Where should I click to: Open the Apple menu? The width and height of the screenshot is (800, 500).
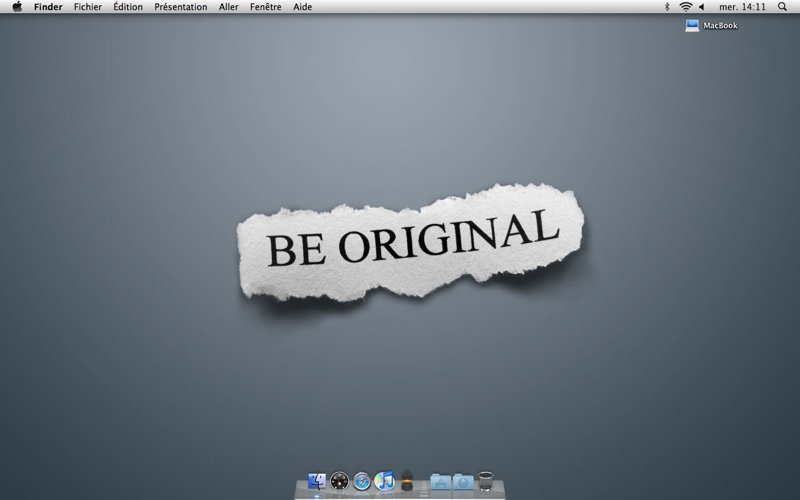[x=17, y=7]
